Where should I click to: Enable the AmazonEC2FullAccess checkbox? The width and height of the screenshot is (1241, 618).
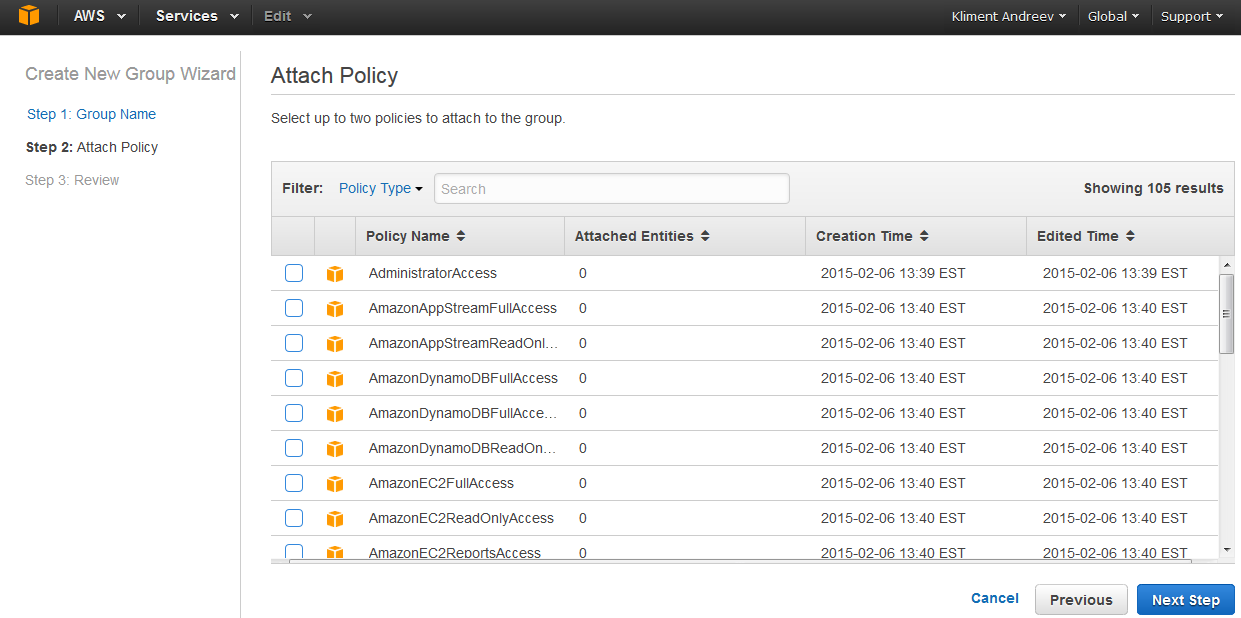pos(294,483)
